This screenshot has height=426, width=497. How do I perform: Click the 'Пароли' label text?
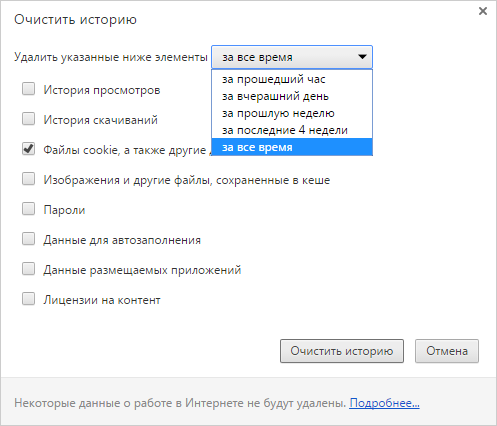coord(64,210)
